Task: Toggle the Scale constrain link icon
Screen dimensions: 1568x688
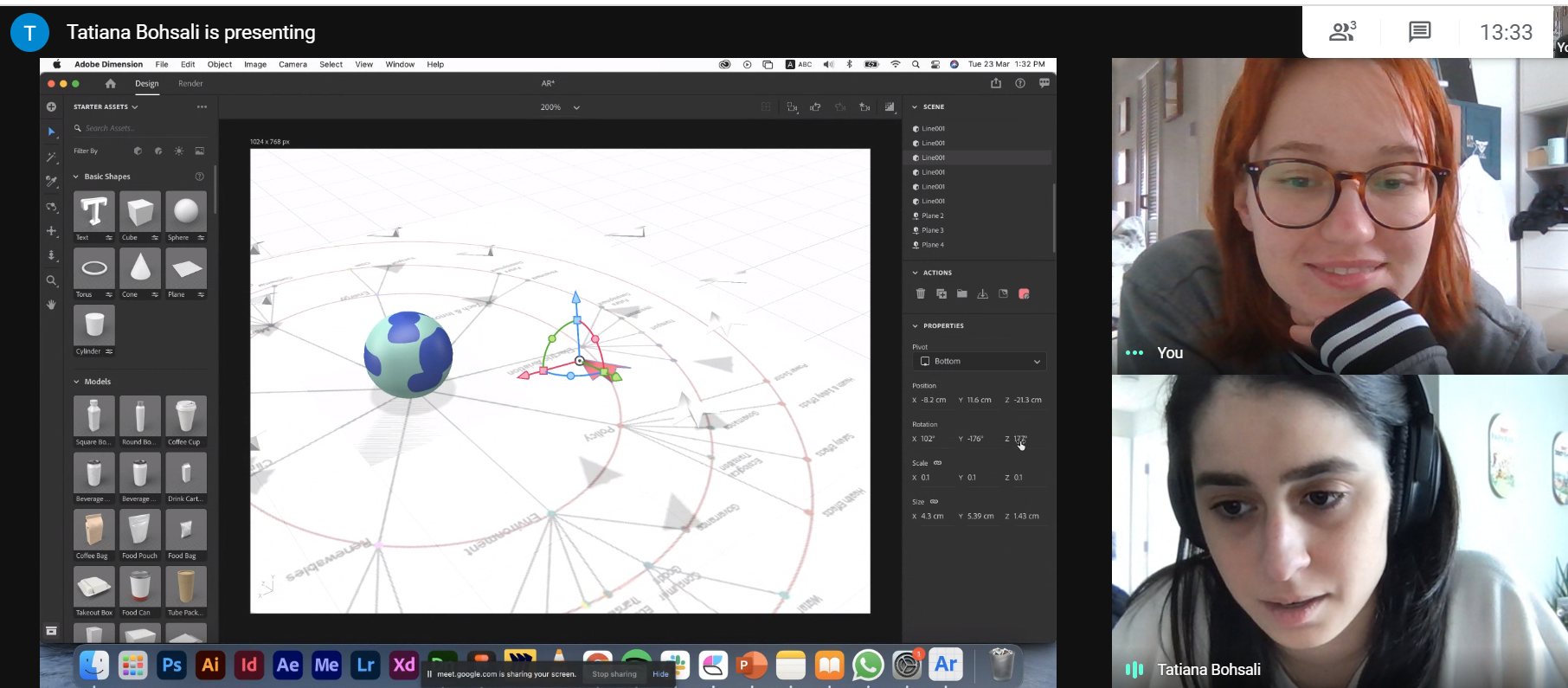Action: pos(938,463)
